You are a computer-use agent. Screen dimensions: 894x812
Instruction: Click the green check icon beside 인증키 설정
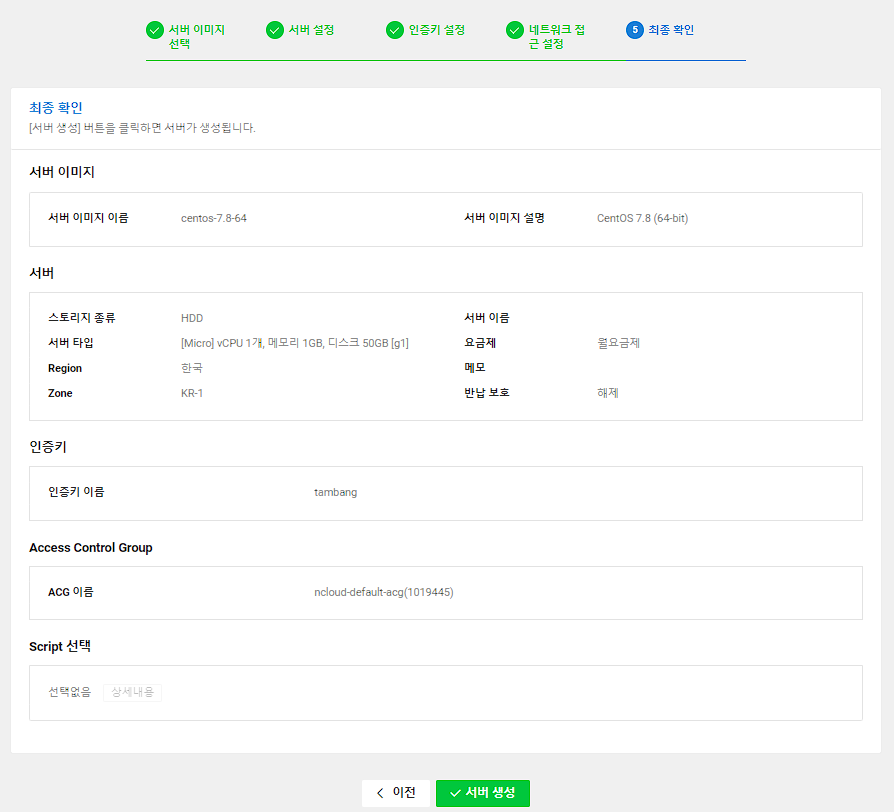click(395, 30)
